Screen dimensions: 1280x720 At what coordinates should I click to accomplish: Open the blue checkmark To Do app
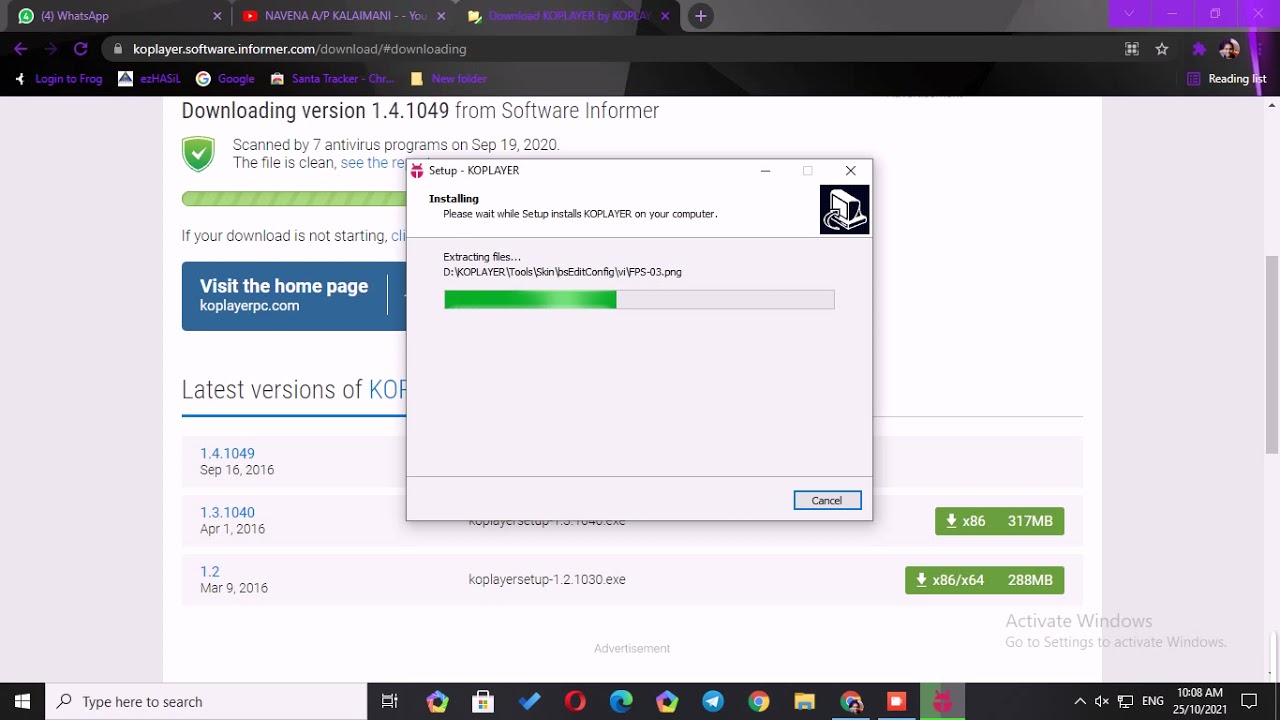click(x=529, y=701)
